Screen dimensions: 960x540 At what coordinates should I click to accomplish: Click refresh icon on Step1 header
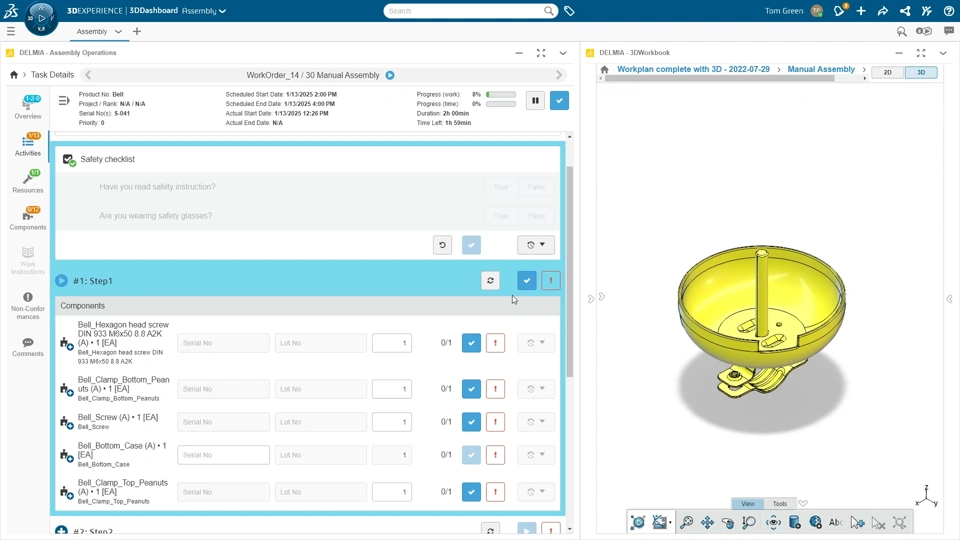point(490,280)
